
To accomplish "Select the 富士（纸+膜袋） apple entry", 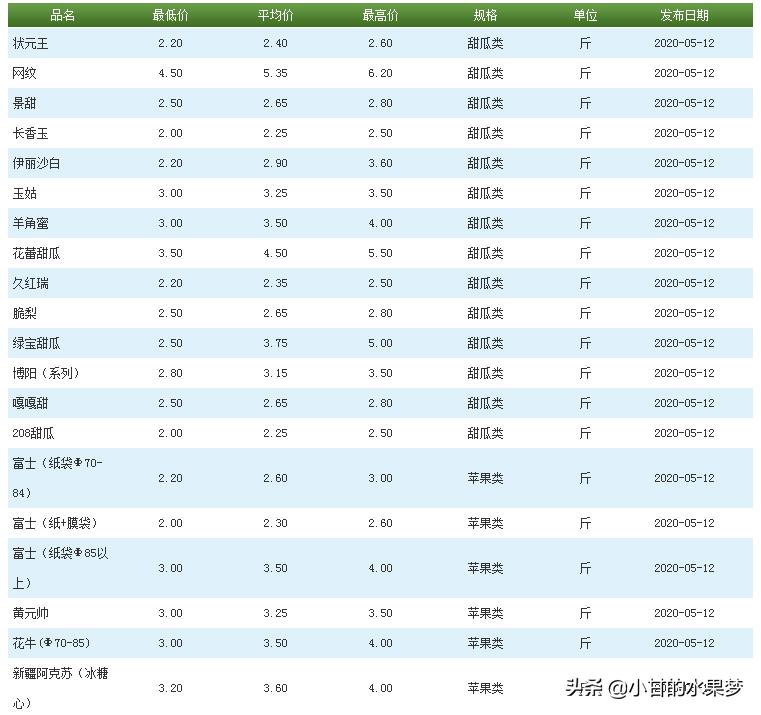I will [54, 524].
